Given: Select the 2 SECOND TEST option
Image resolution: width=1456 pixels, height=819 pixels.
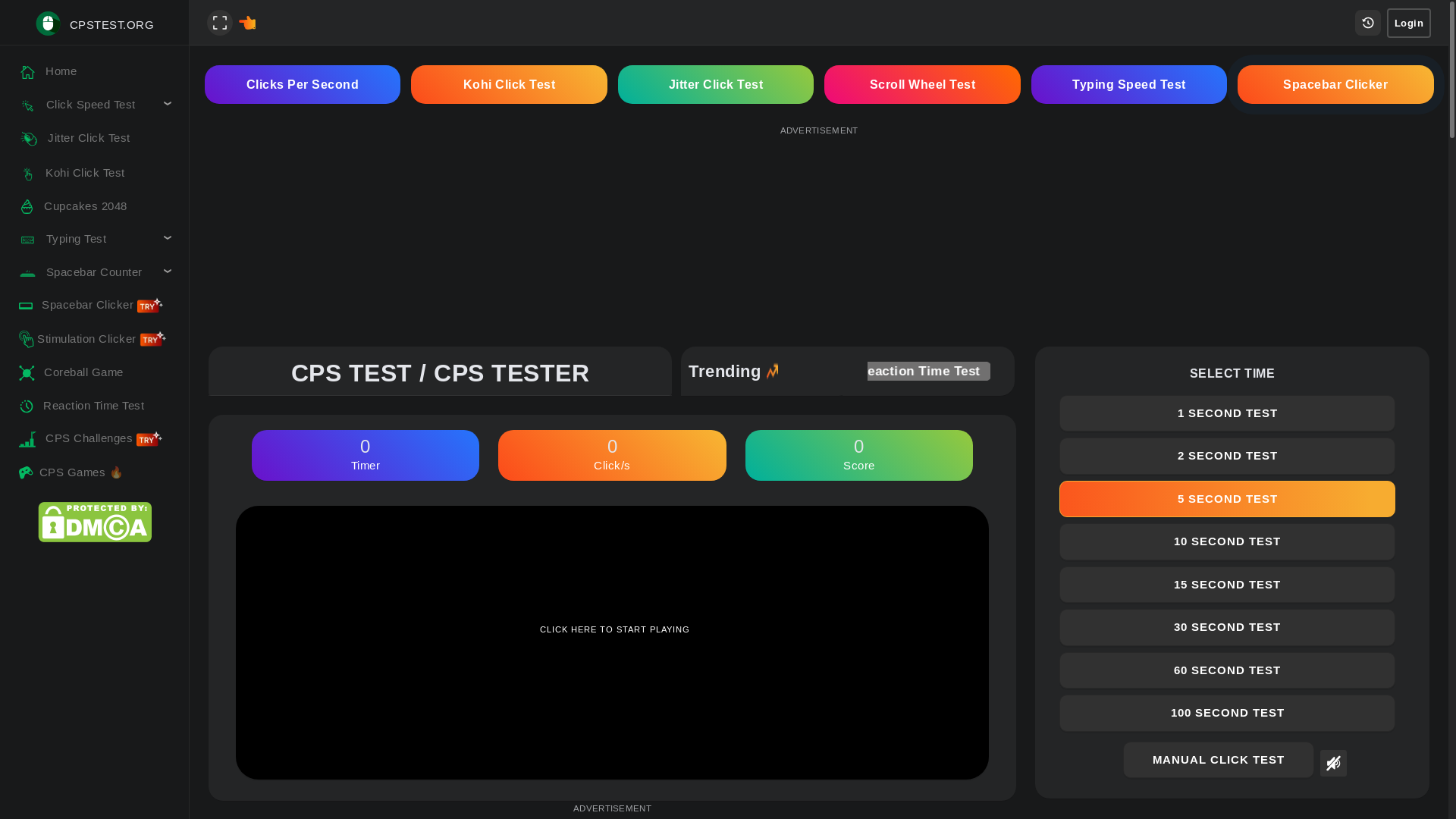Looking at the screenshot, I should pos(1227,456).
